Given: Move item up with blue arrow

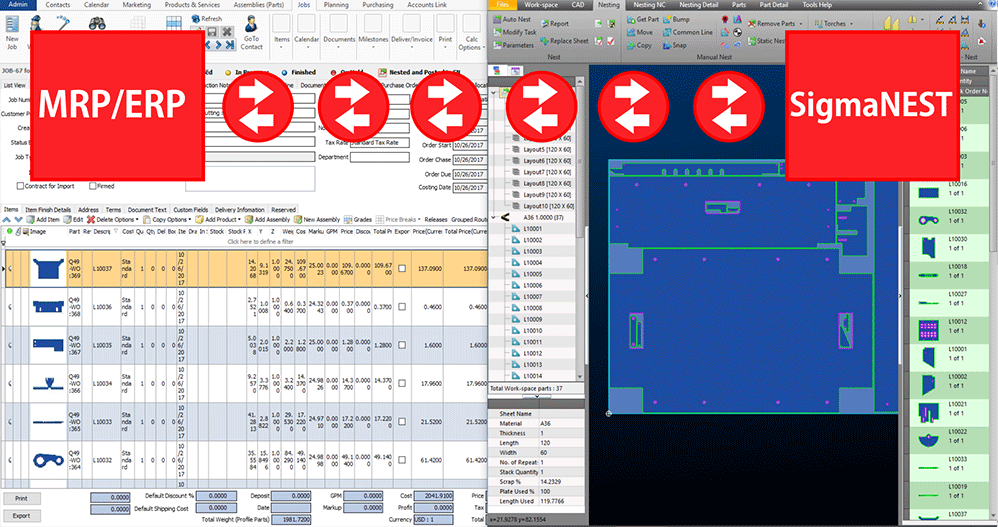Looking at the screenshot, I should click(6, 220).
